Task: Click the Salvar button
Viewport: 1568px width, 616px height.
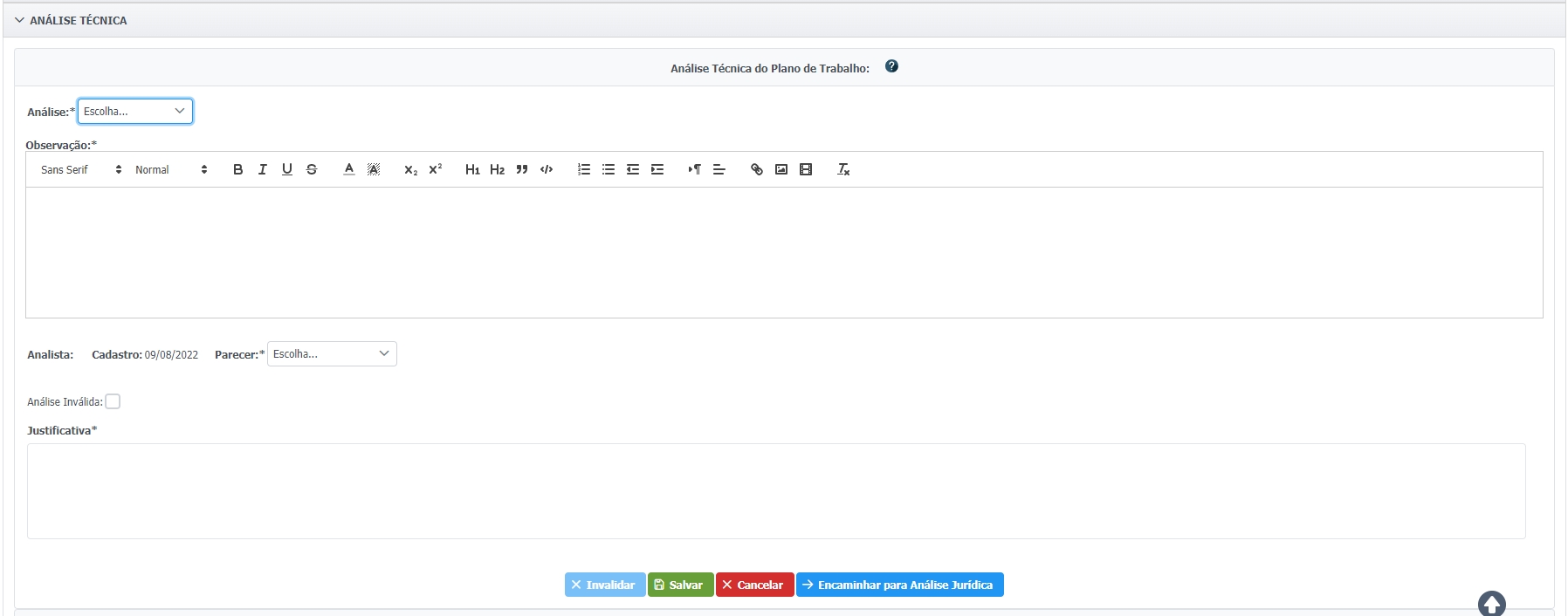Action: 680,585
